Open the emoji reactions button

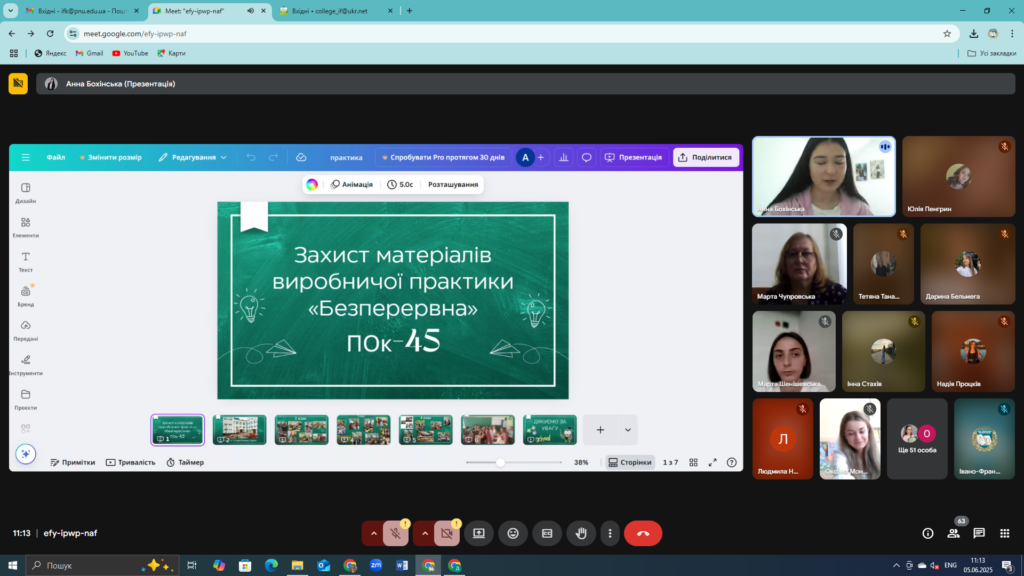[x=513, y=533]
